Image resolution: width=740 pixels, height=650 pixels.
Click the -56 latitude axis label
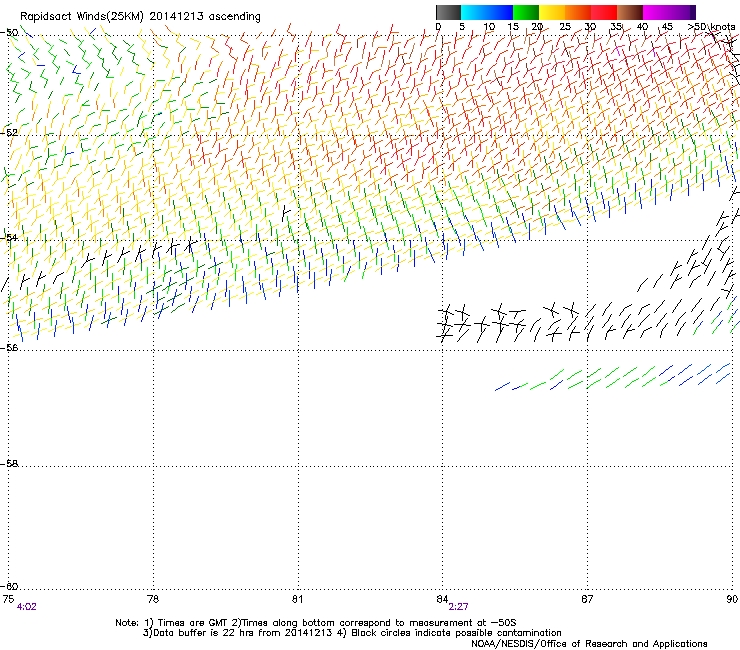pos(9,347)
